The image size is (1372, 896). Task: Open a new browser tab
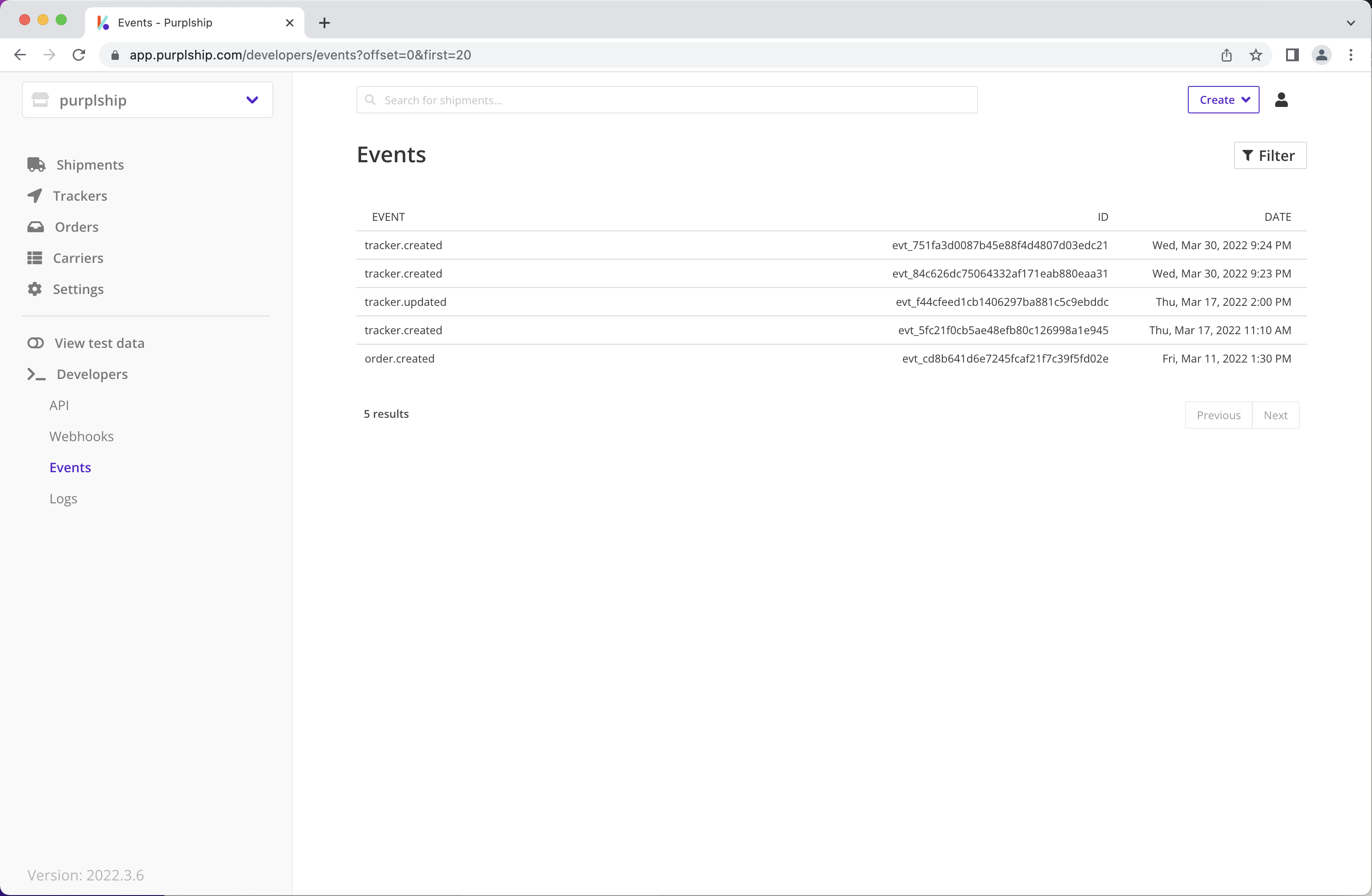click(x=324, y=23)
